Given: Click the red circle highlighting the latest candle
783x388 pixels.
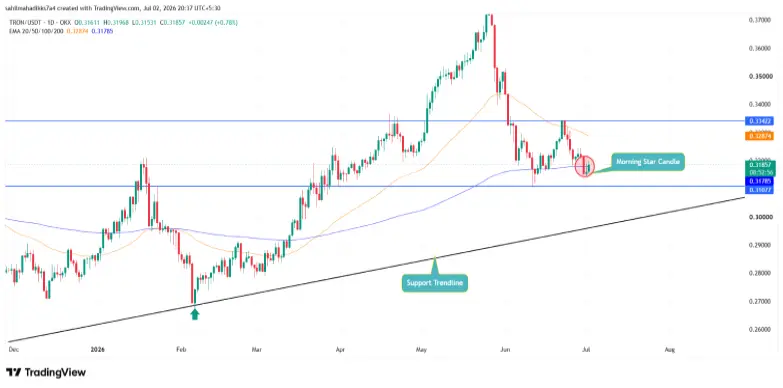Looking at the screenshot, I should [x=585, y=167].
